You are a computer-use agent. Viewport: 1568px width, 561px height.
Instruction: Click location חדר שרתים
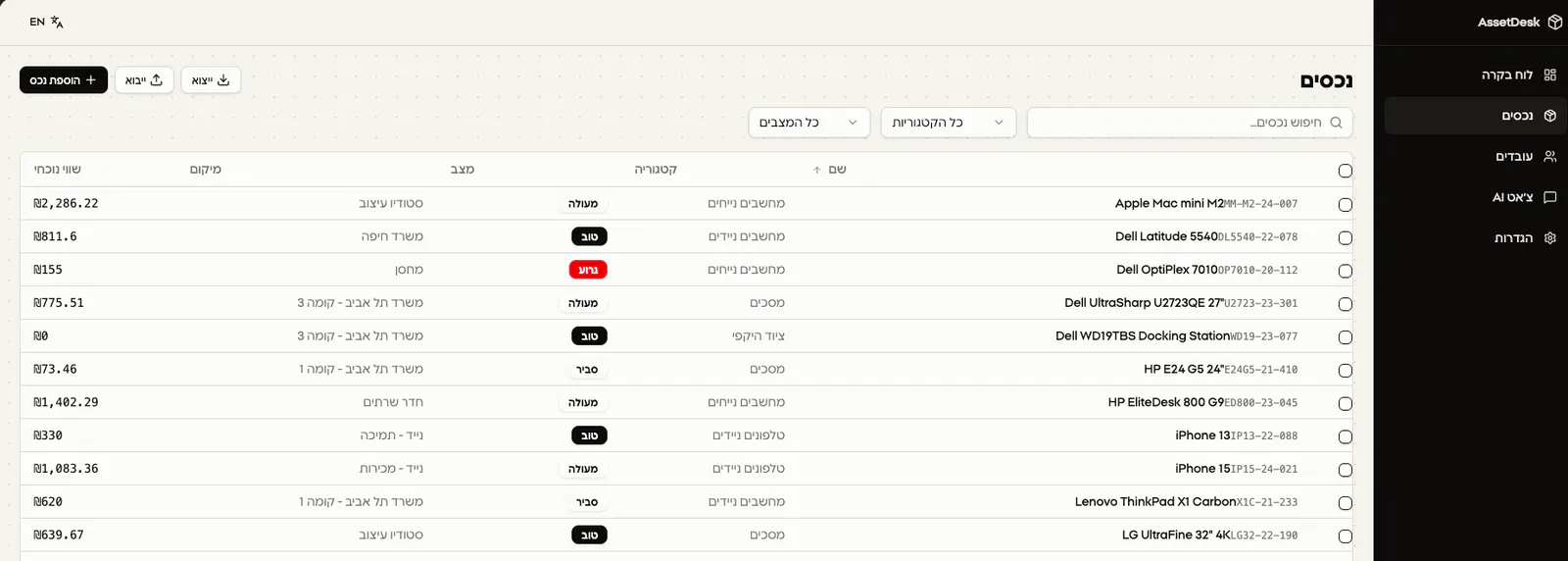[x=393, y=402]
